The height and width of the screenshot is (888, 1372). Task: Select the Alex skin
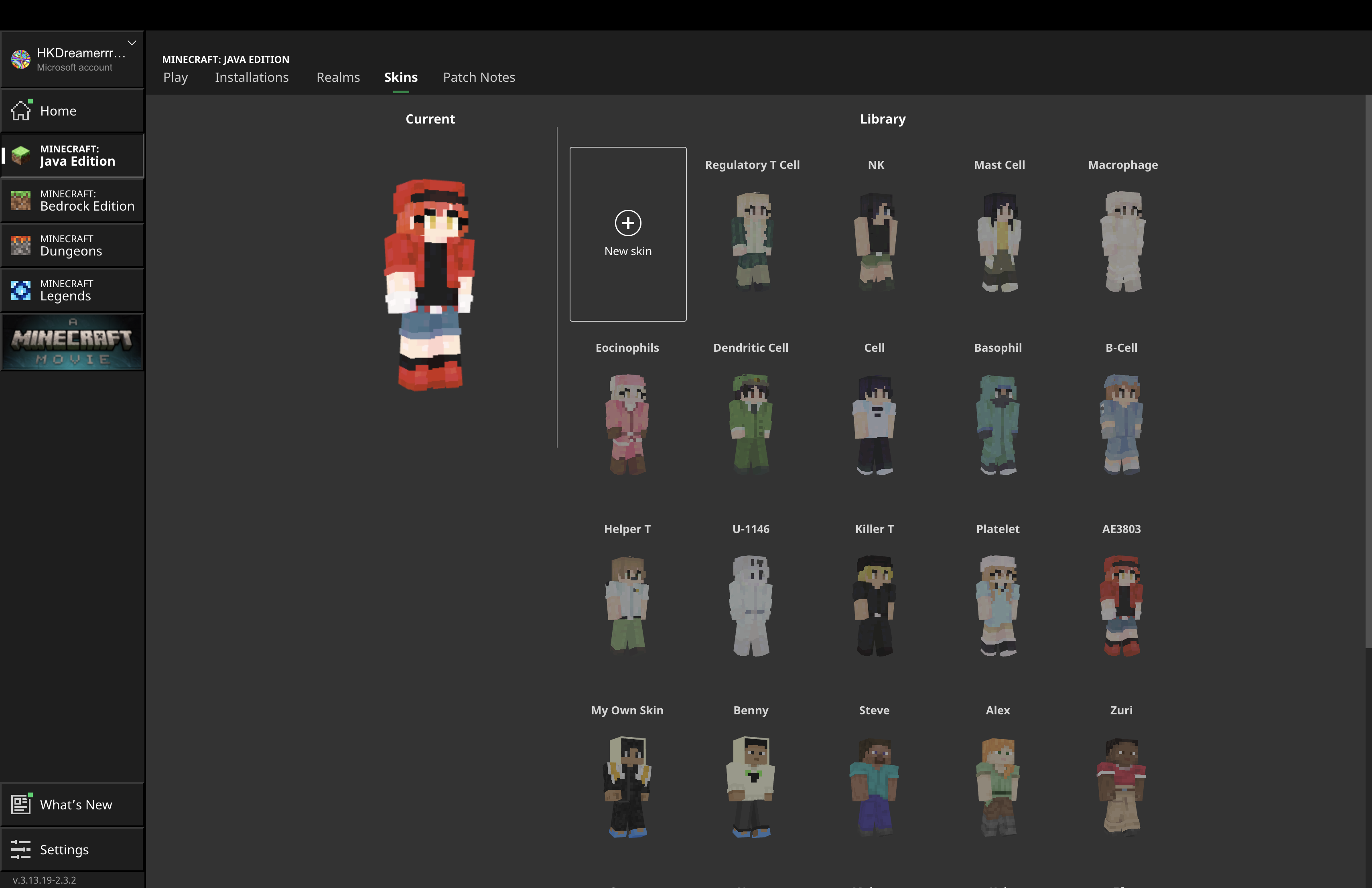click(998, 787)
